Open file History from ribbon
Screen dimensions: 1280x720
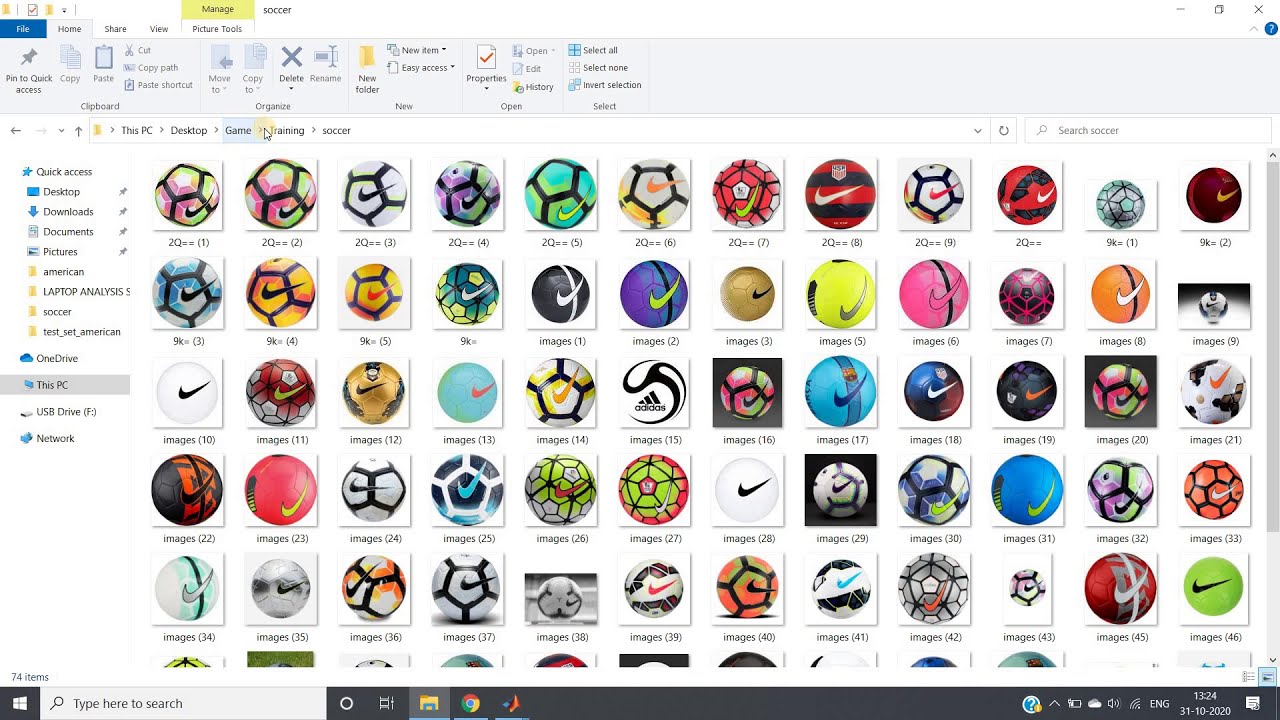[532, 87]
